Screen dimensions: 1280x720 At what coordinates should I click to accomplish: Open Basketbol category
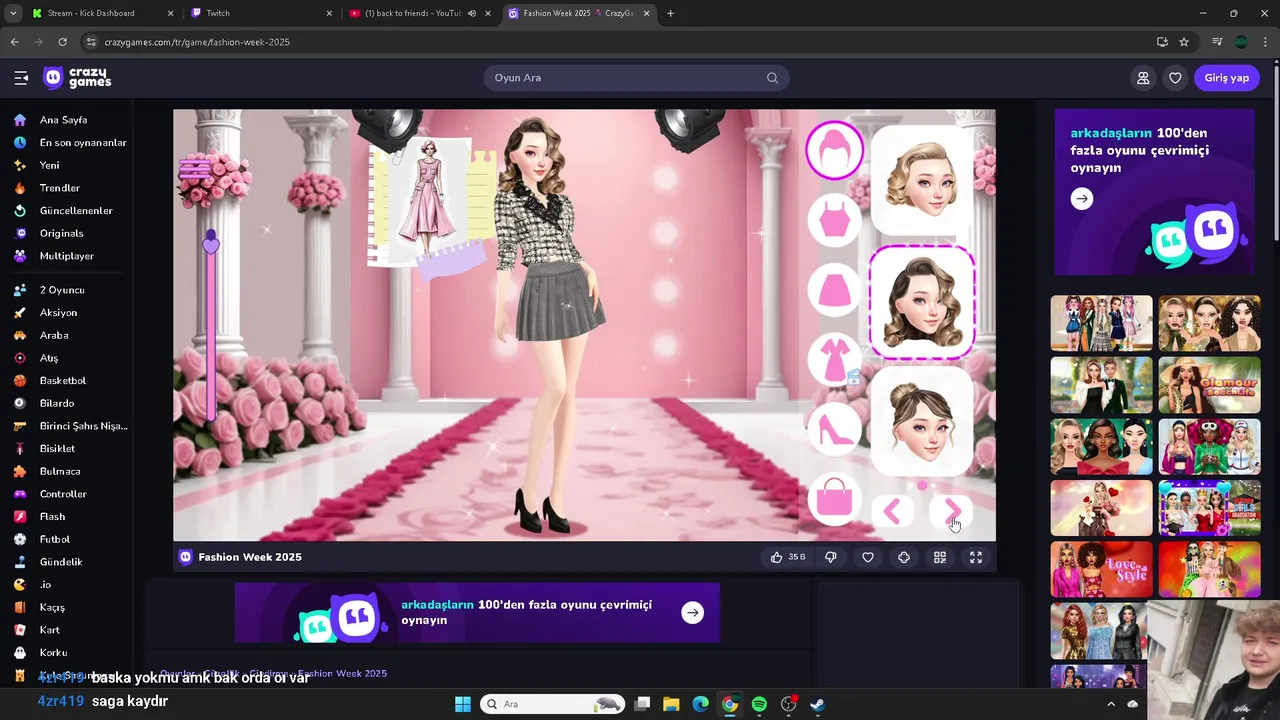click(x=66, y=380)
